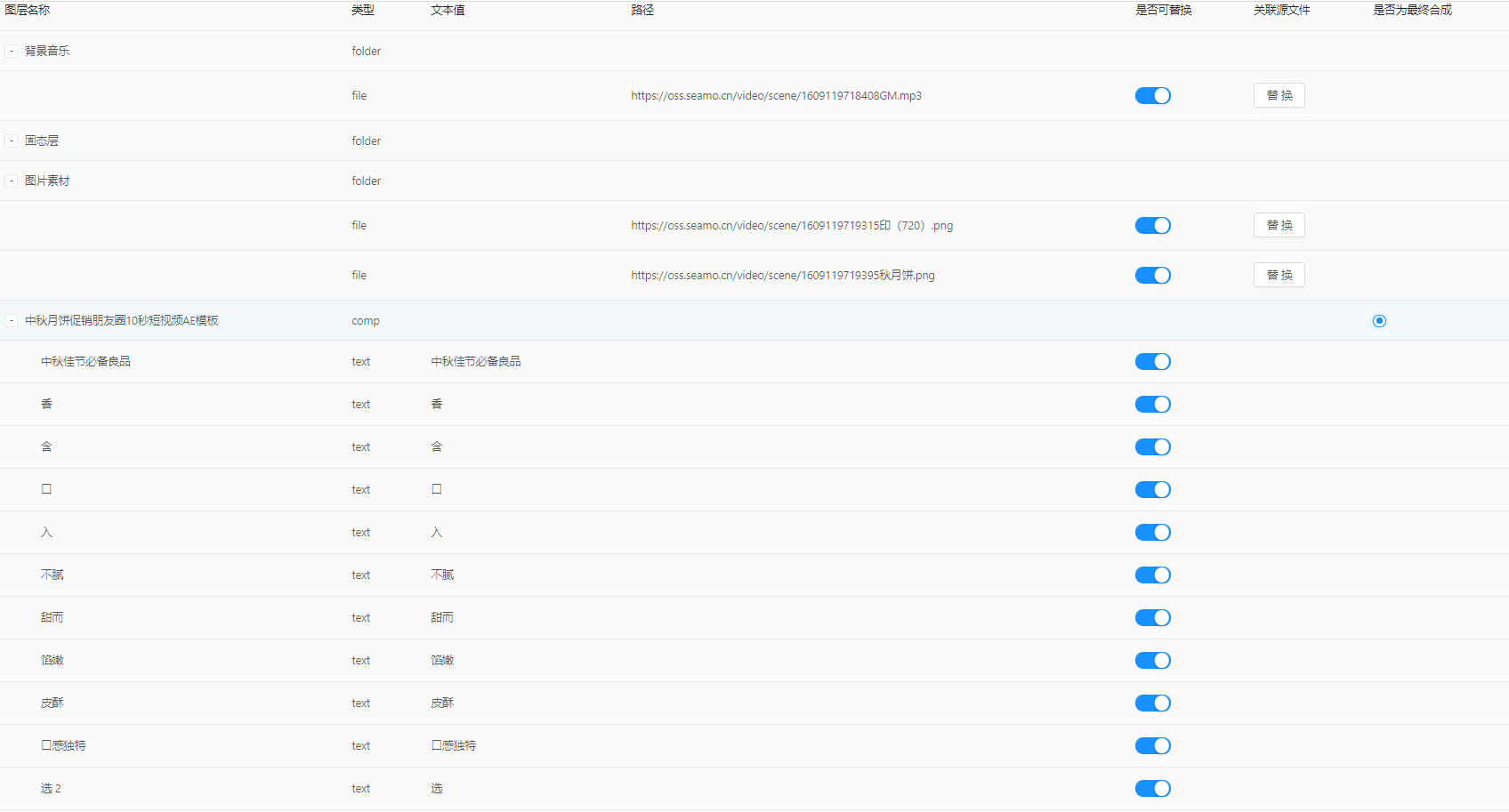Toggle replaceable switch for 入 text row
1509x812 pixels.
(x=1152, y=533)
